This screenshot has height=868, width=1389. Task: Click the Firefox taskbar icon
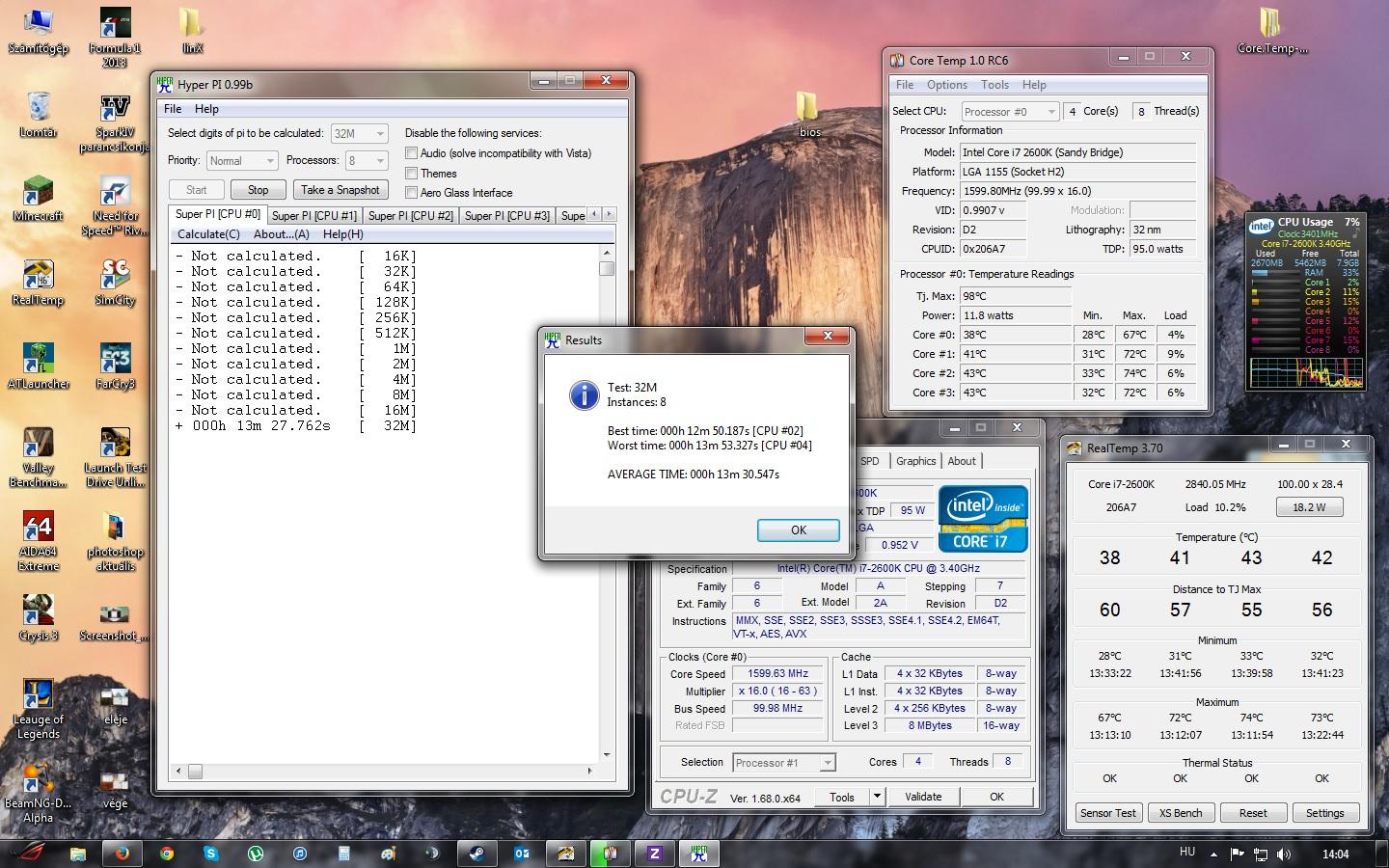tap(122, 853)
